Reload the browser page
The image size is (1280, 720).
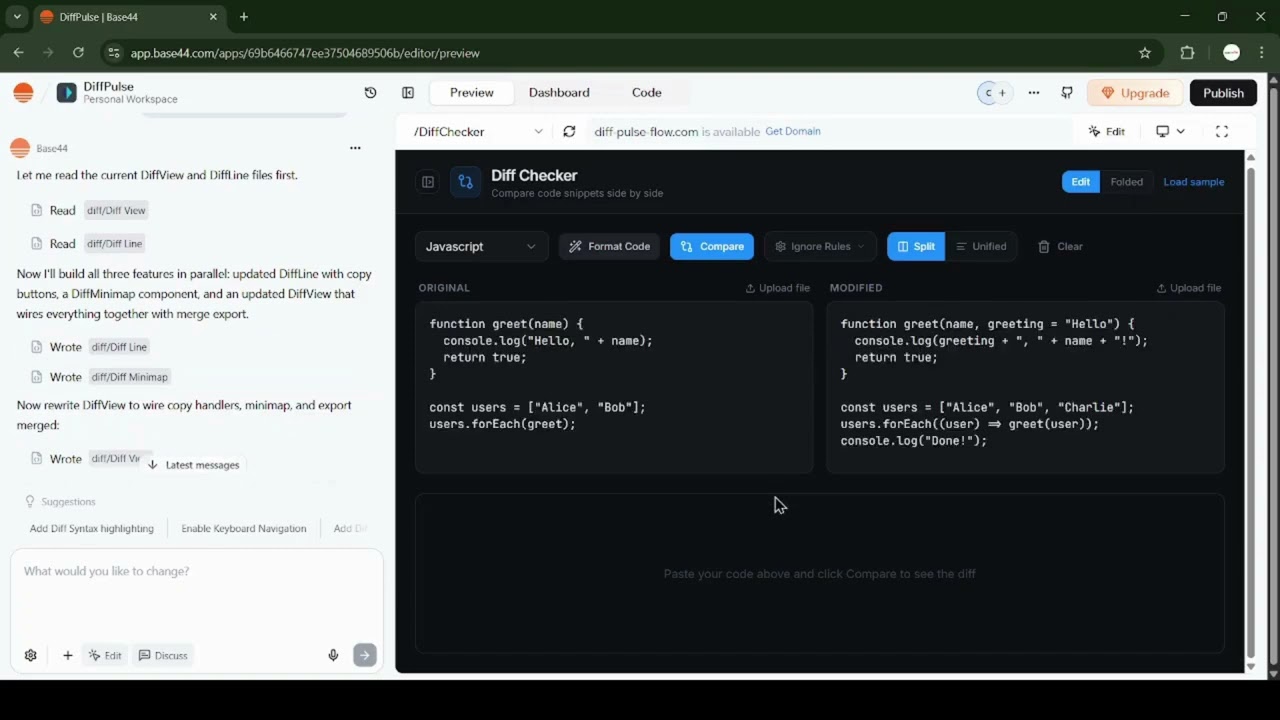[x=78, y=53]
